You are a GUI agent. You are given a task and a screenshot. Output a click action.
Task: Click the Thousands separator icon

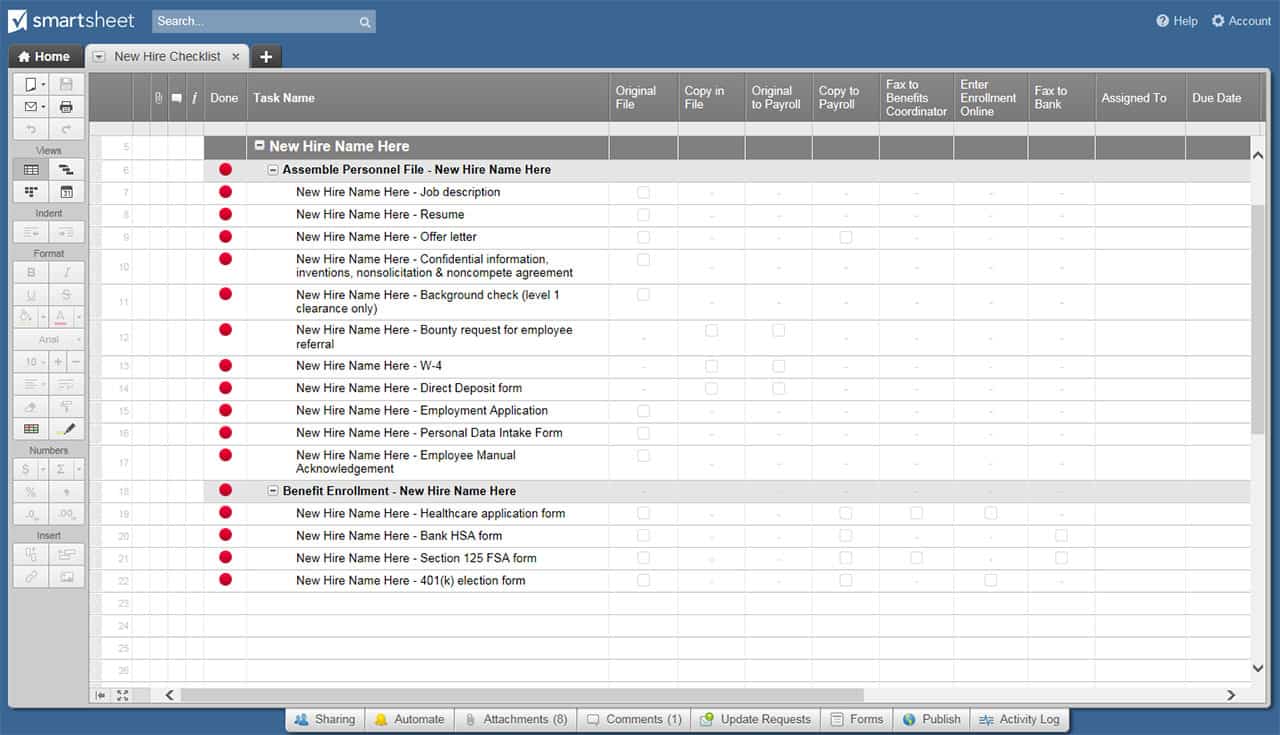point(66,492)
